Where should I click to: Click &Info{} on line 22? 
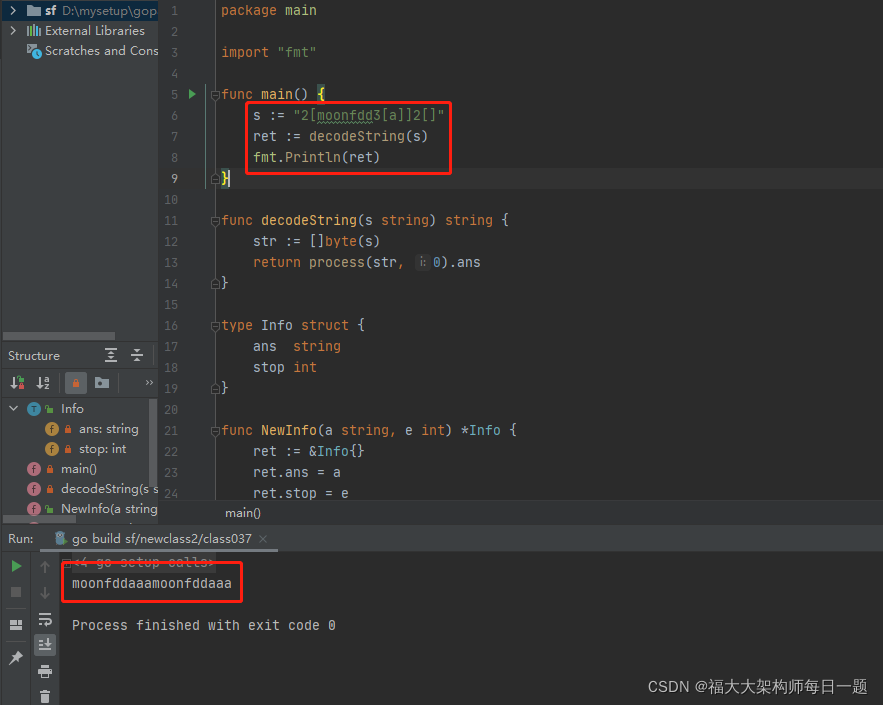pos(336,452)
